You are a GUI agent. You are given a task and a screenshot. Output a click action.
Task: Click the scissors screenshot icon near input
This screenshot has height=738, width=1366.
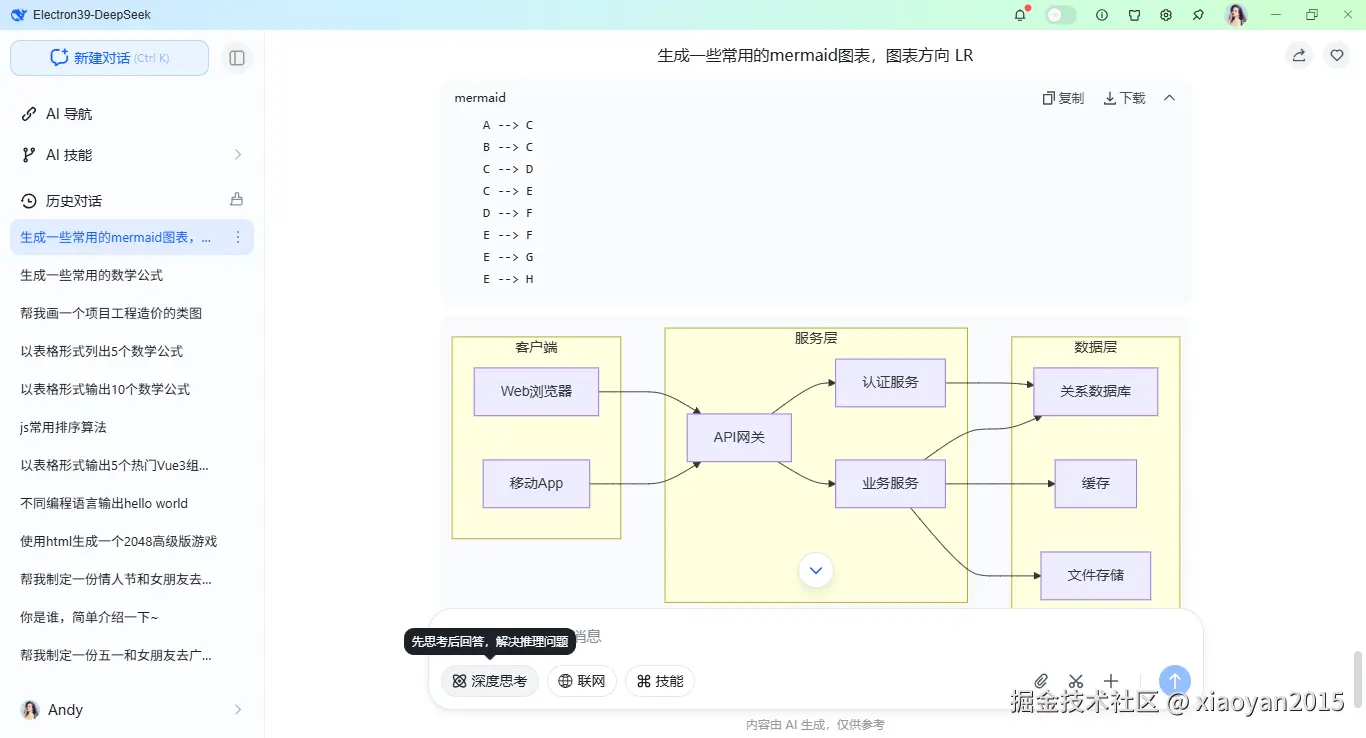tap(1076, 680)
